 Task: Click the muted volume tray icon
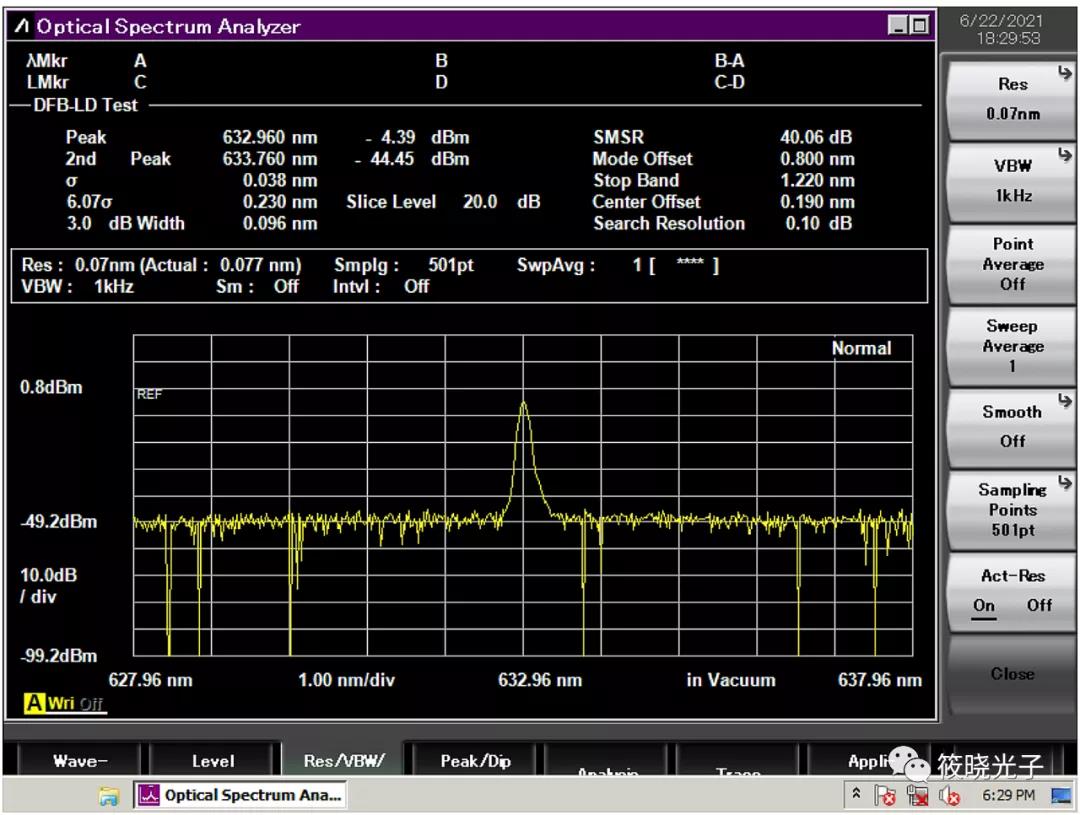pyautogui.click(x=949, y=796)
